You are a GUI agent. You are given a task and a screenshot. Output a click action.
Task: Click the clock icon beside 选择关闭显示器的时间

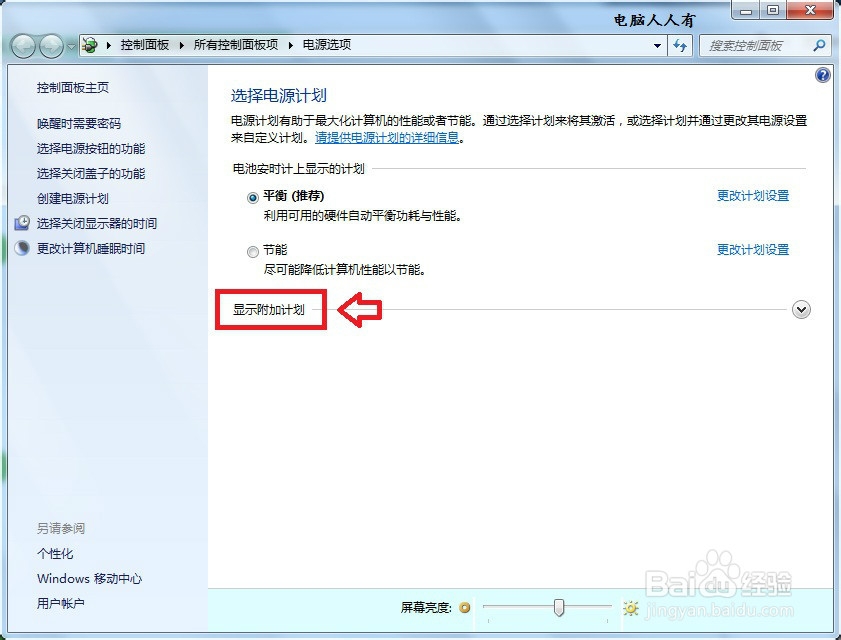point(22,222)
